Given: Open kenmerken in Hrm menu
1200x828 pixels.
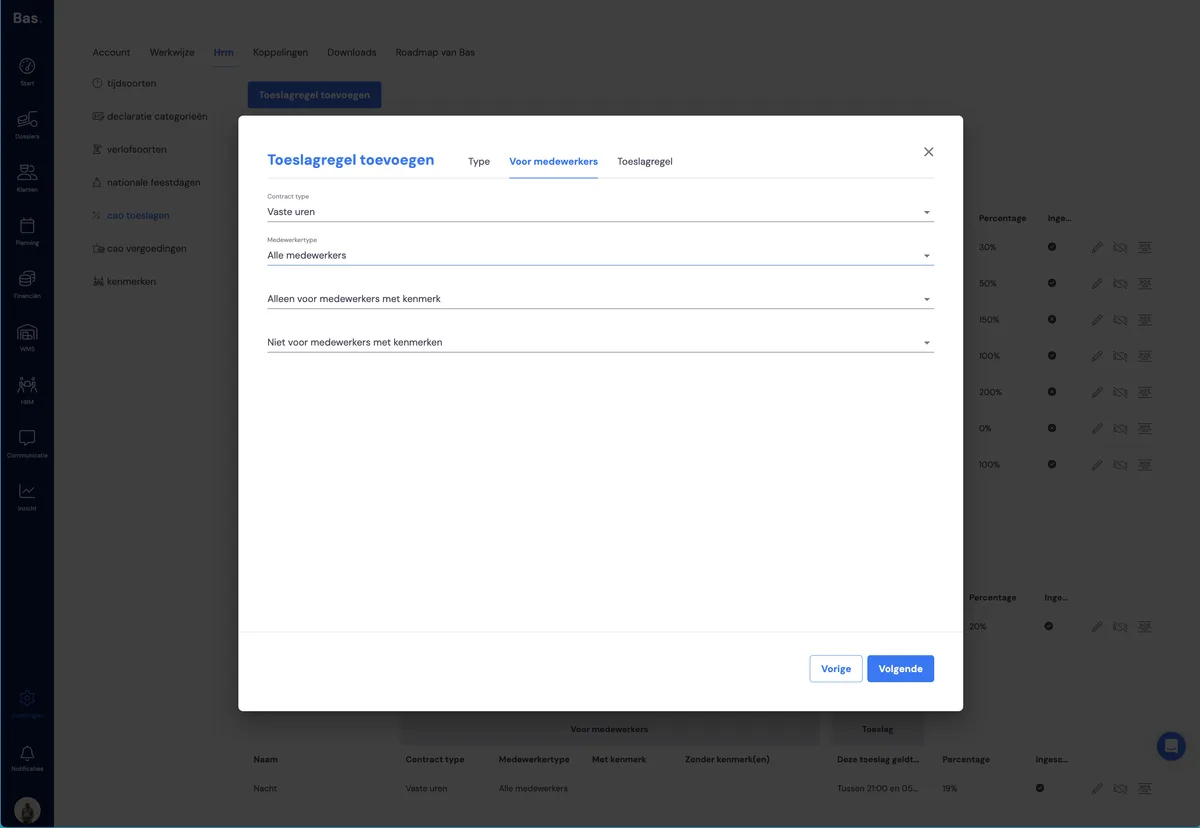Looking at the screenshot, I should (124, 281).
